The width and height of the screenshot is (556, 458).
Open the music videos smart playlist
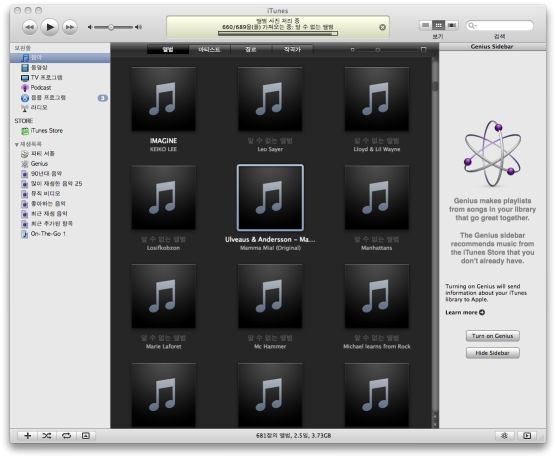pyautogui.click(x=60, y=194)
